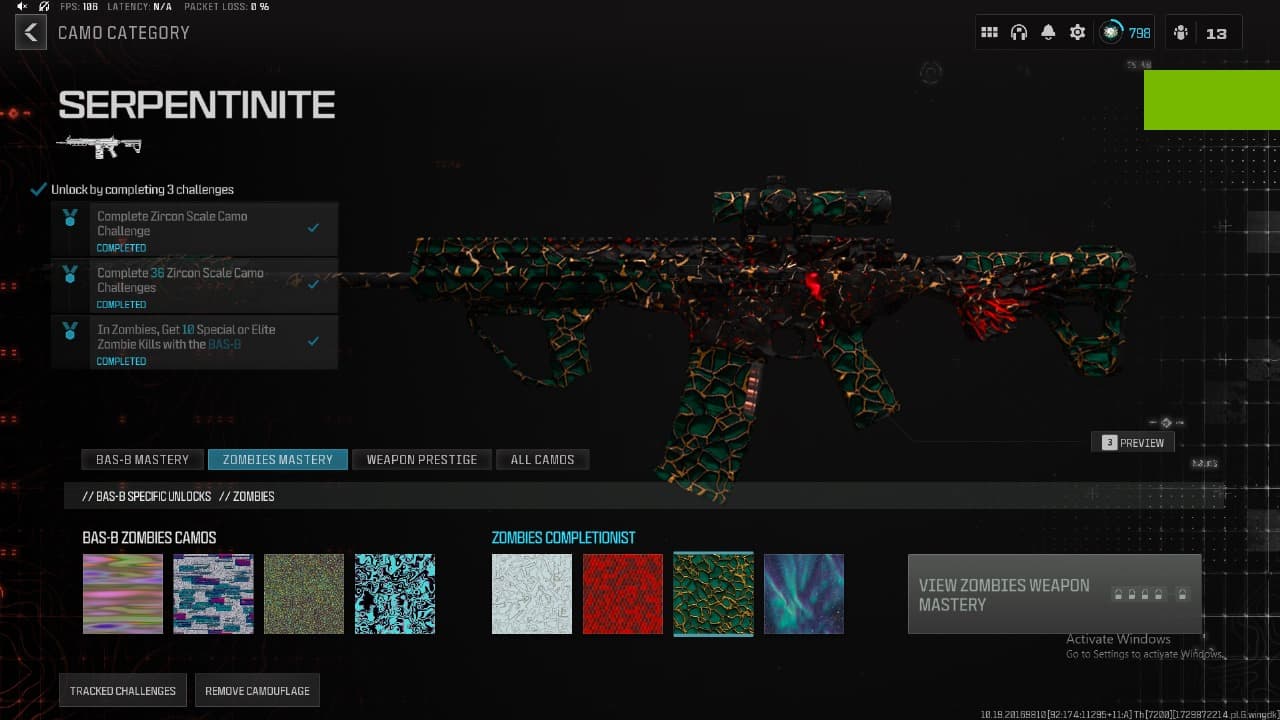
Task: Click the checkmark on 10 Special or Elite Kills
Action: pos(313,341)
